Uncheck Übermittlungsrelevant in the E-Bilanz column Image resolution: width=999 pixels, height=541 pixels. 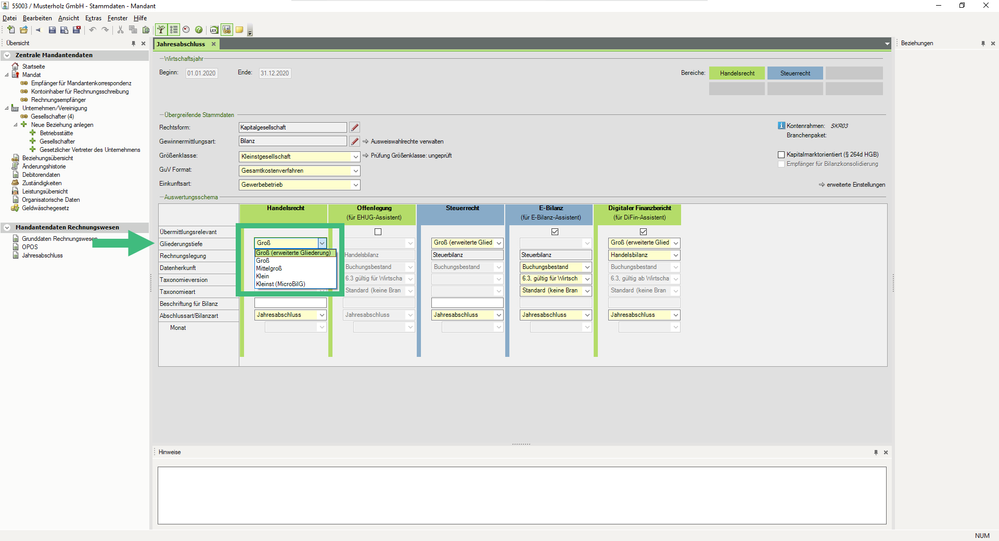554,232
